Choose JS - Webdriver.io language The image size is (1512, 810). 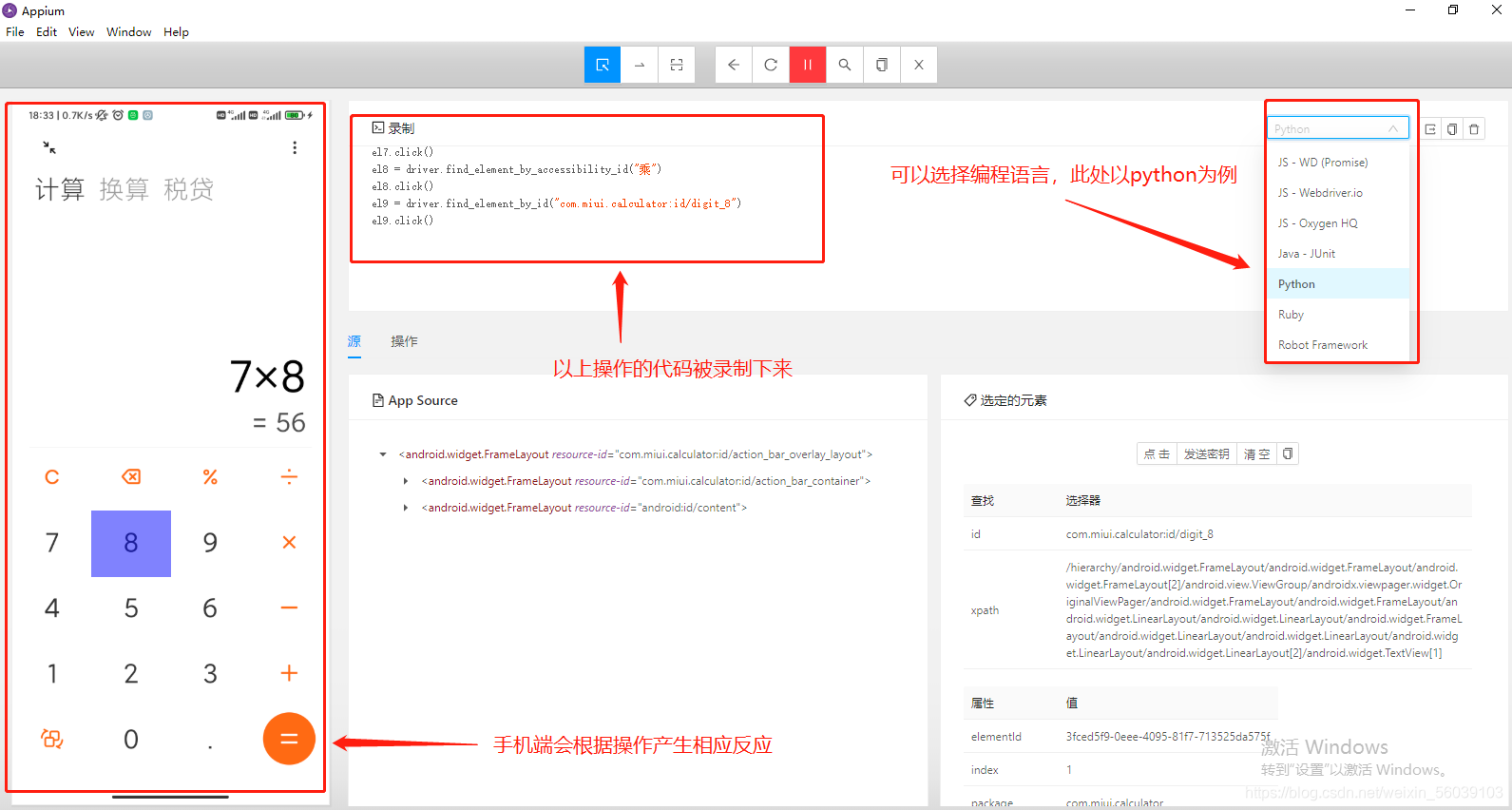tap(1338, 193)
